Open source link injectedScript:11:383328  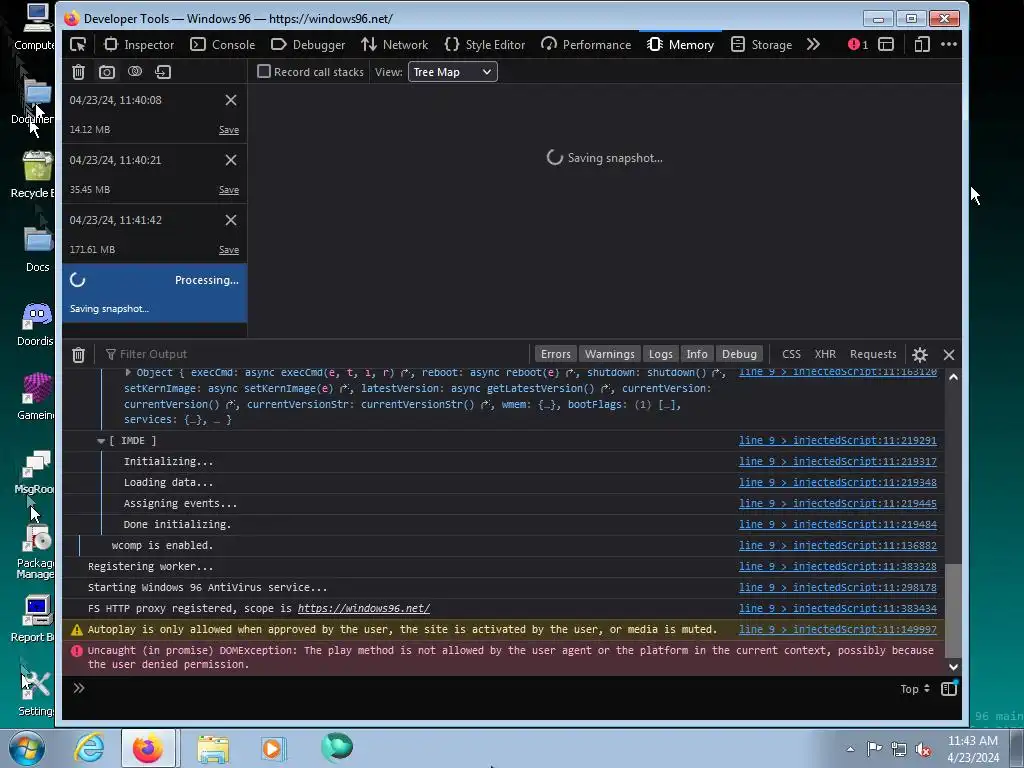click(838, 567)
